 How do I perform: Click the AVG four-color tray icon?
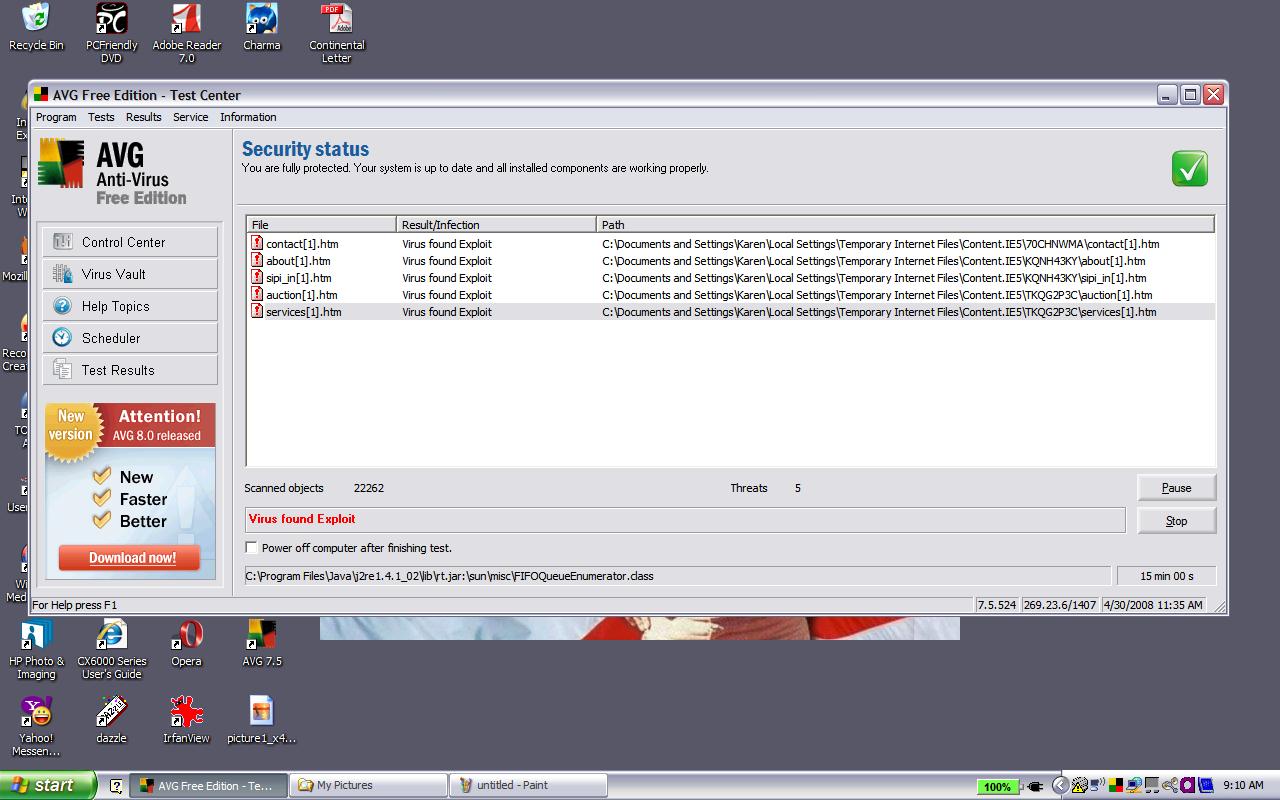point(1117,785)
